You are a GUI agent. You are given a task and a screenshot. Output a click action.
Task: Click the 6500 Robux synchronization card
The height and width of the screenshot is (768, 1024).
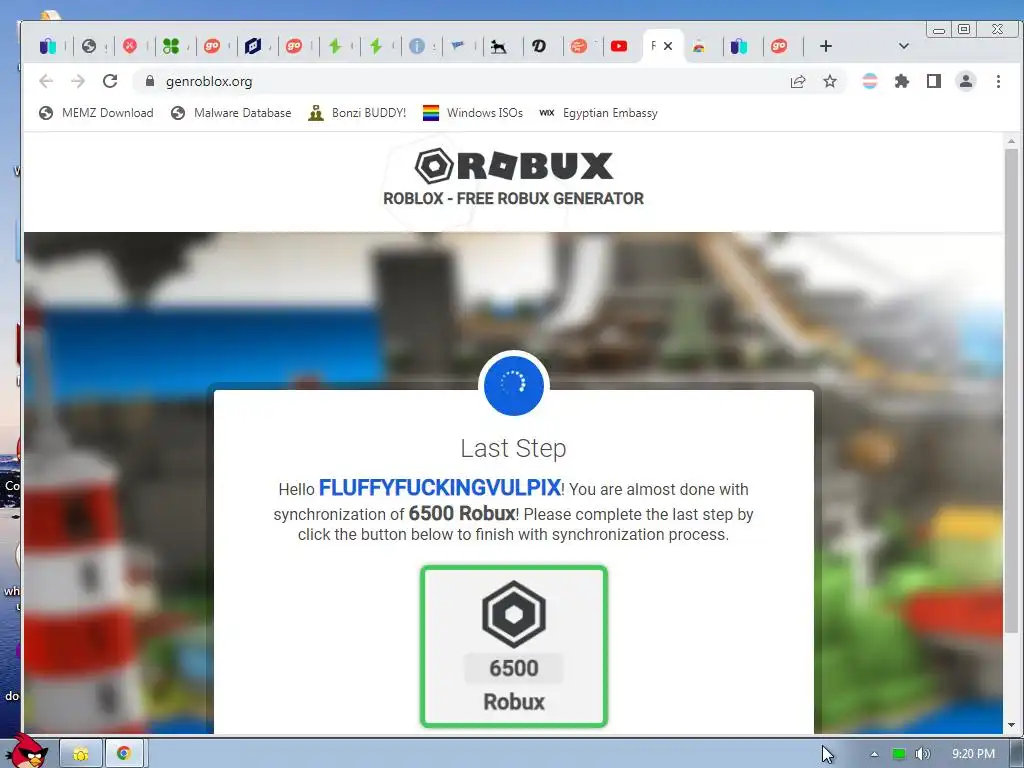tap(514, 646)
